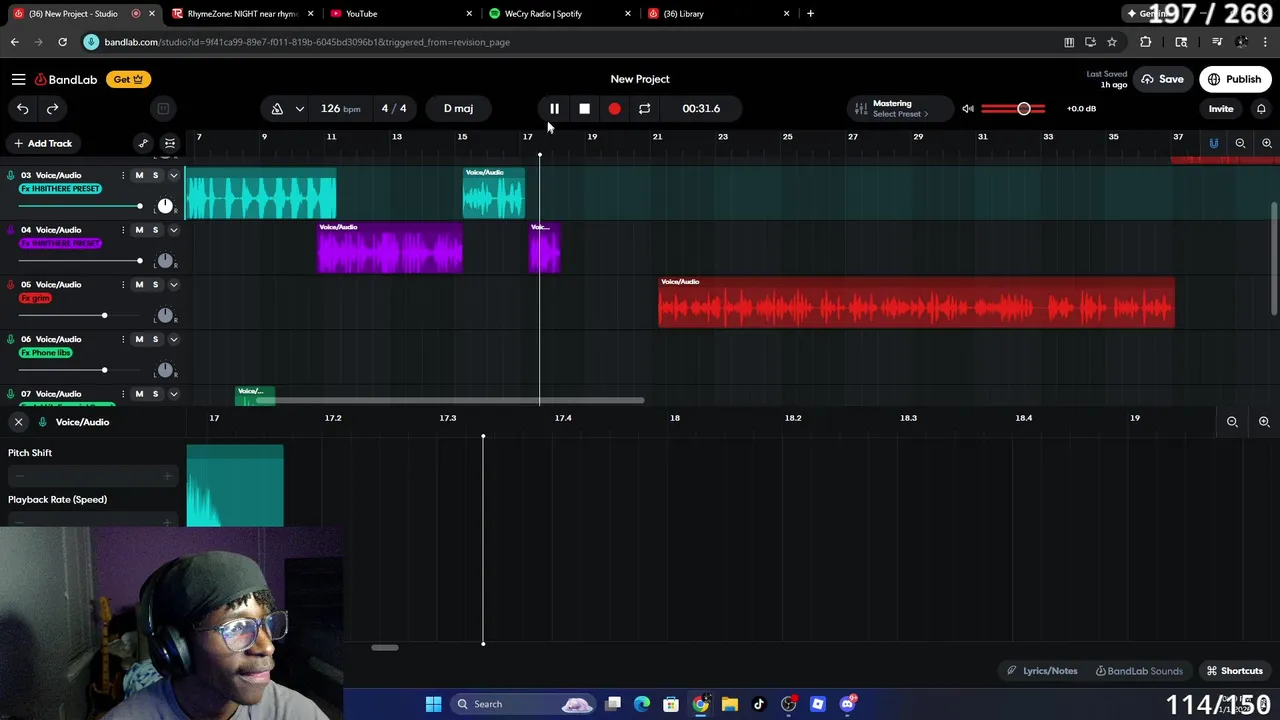The image size is (1280, 720).
Task: Switch to WeCry Radio Spotify tab
Action: 560,14
